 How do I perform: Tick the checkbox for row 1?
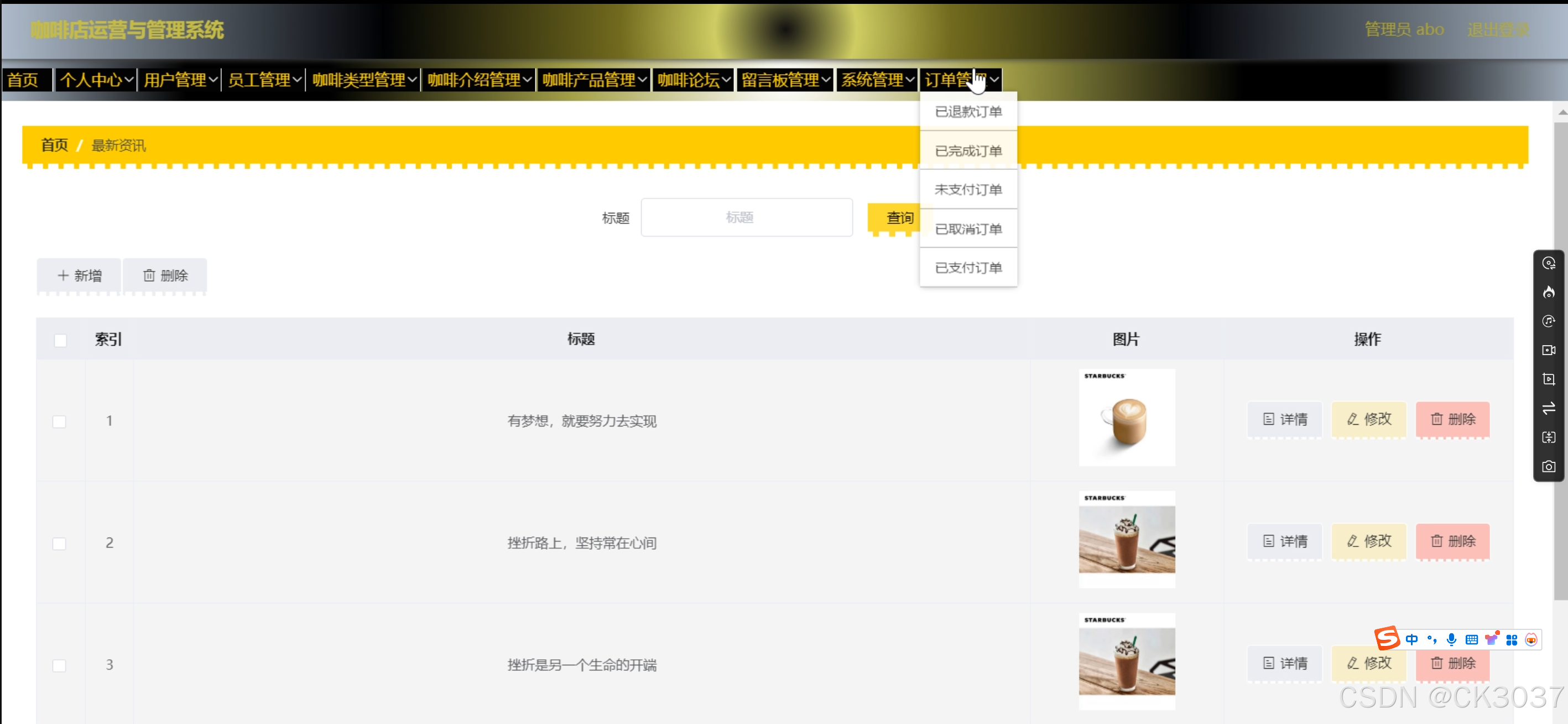click(x=59, y=421)
